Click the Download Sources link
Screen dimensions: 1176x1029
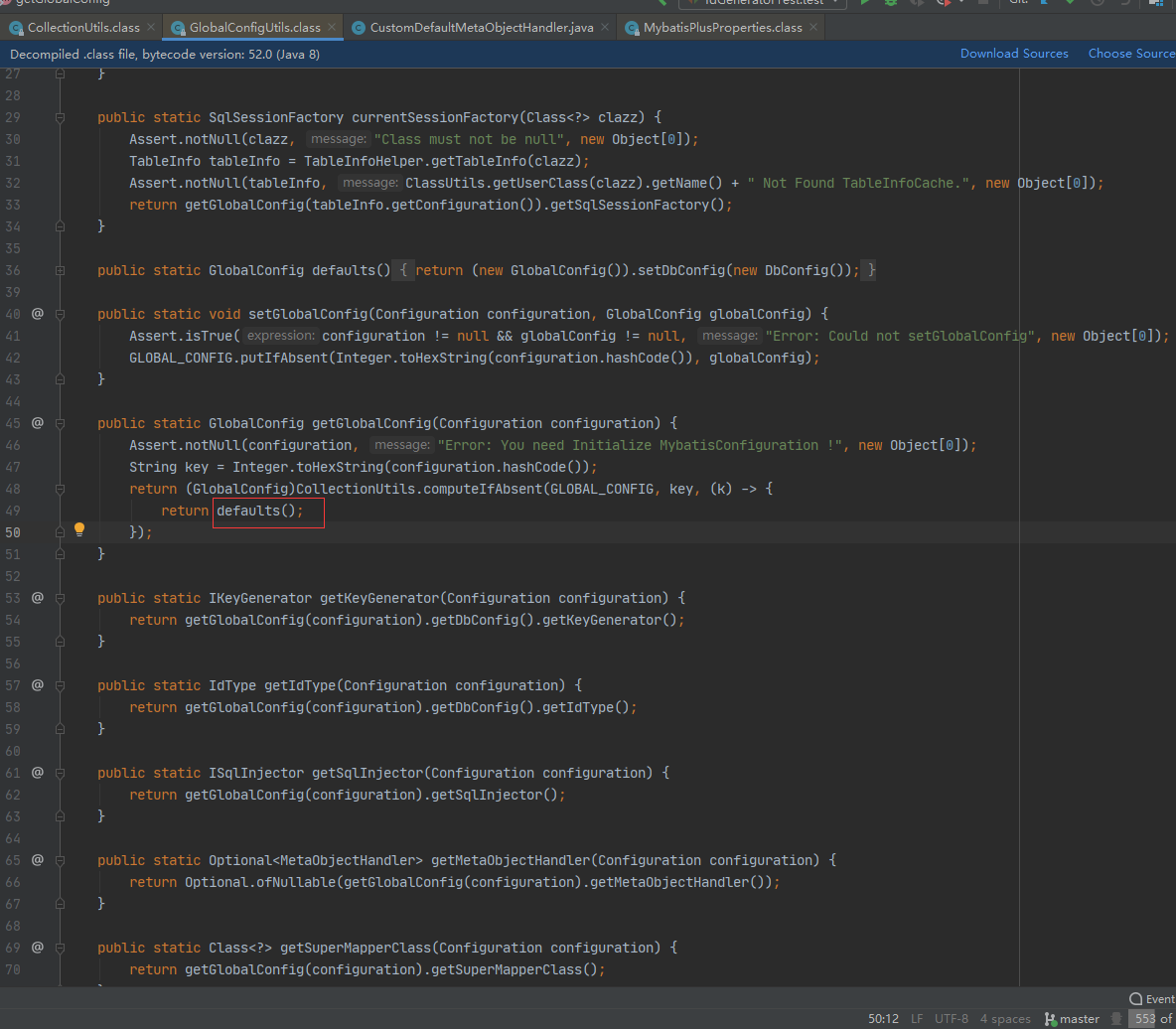1013,54
